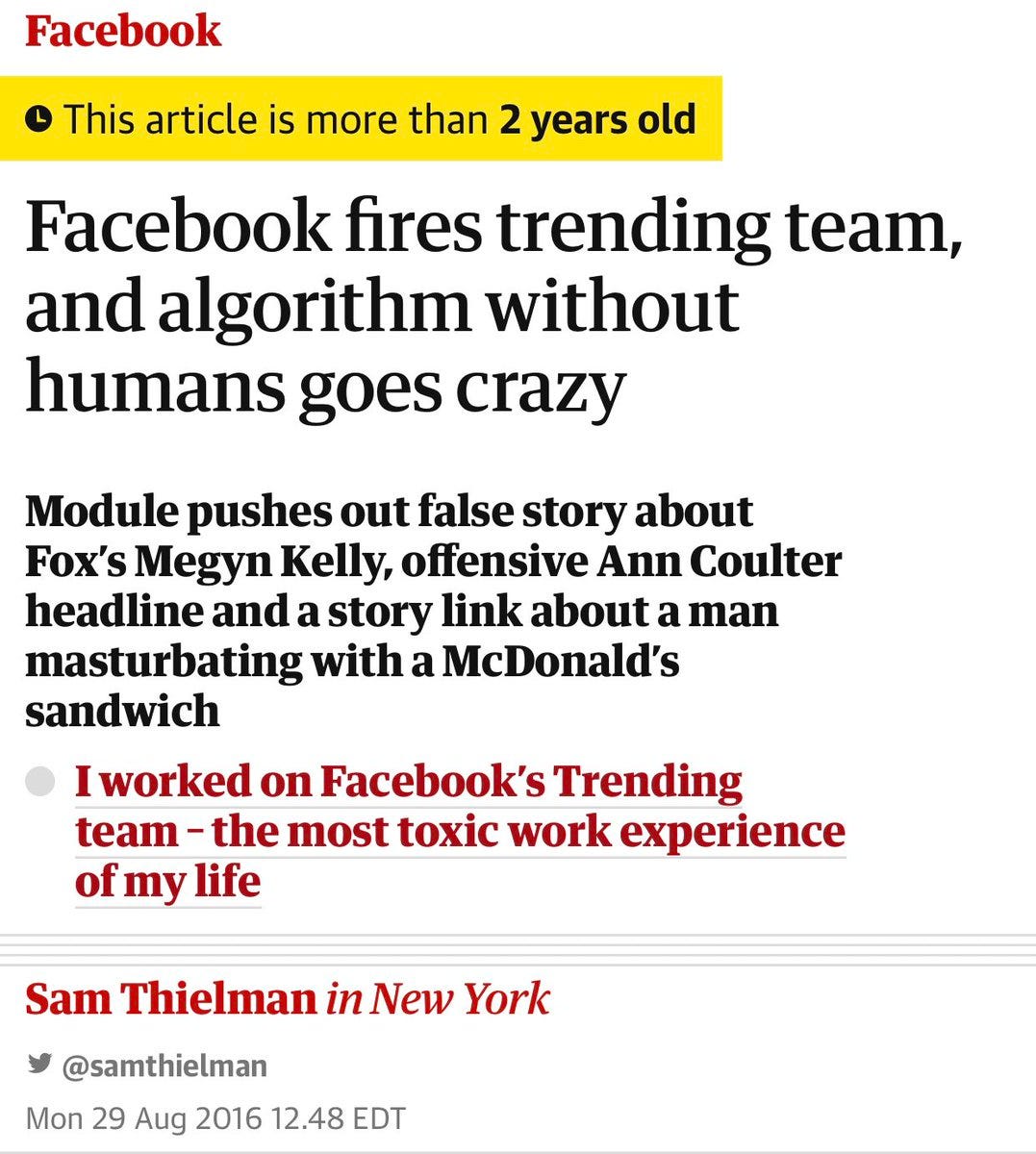Click the striped divider above the byline
Image resolution: width=1036 pixels, height=1154 pixels.
[x=518, y=950]
